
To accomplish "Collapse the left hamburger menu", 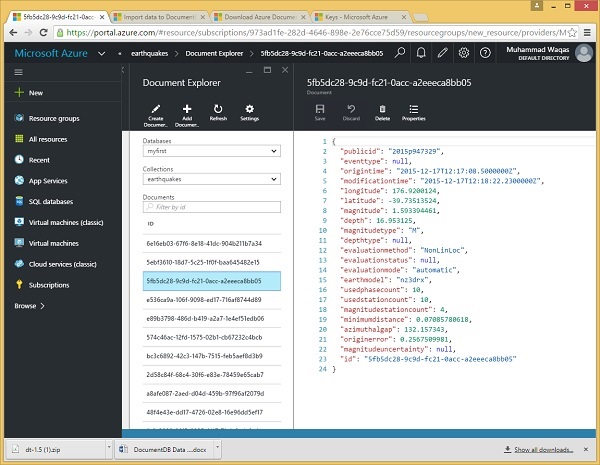I will [16, 72].
